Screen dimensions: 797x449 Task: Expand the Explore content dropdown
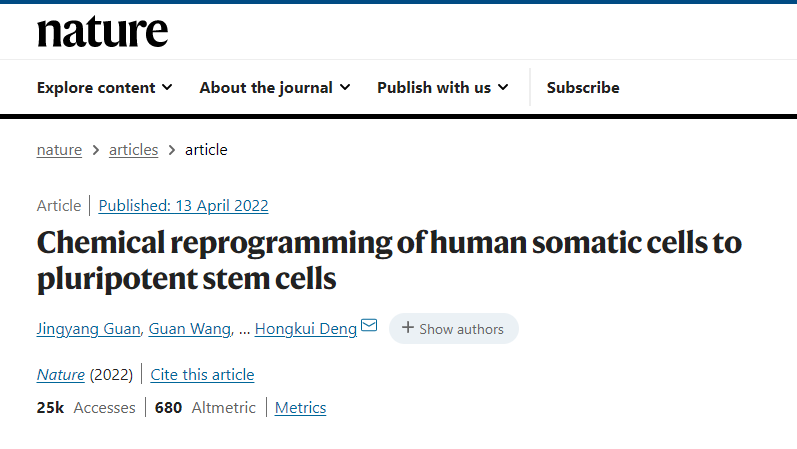coord(105,88)
